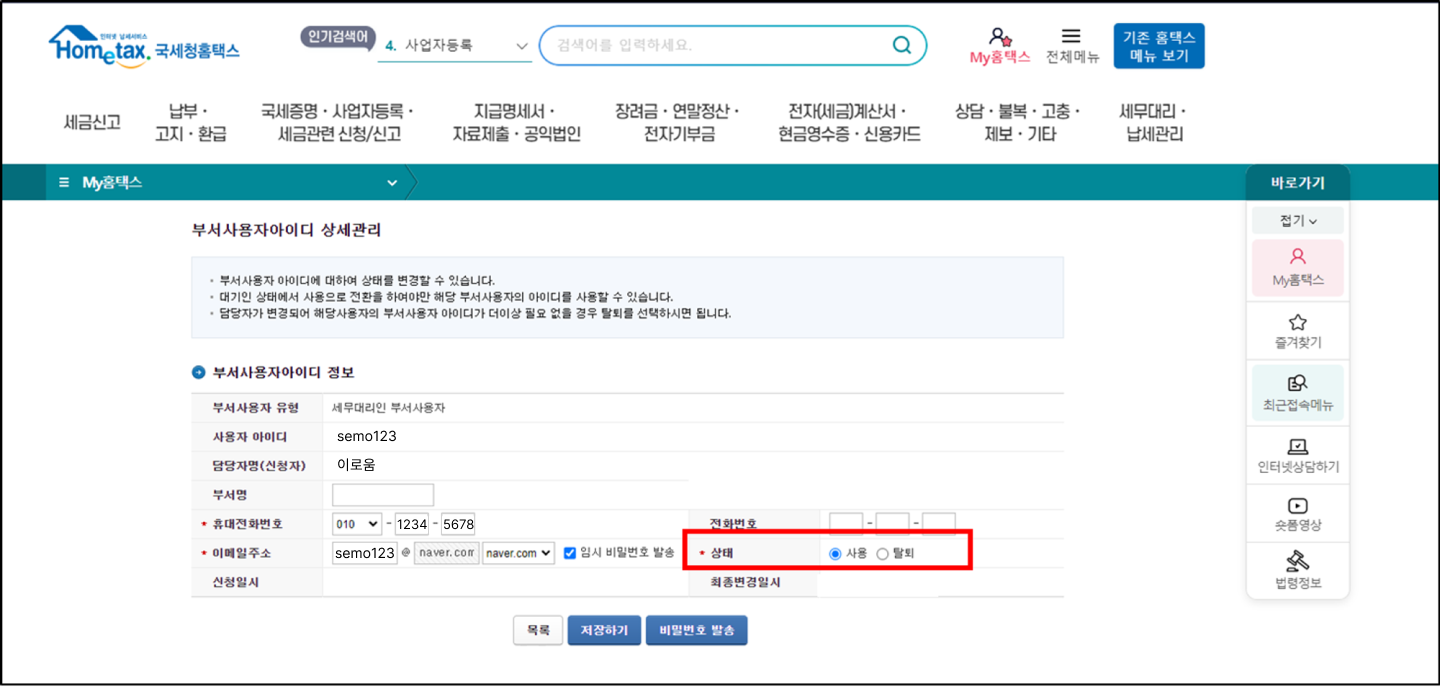This screenshot has width=1440, height=690.
Task: Click the 비밀번호 발송 button
Action: point(696,630)
